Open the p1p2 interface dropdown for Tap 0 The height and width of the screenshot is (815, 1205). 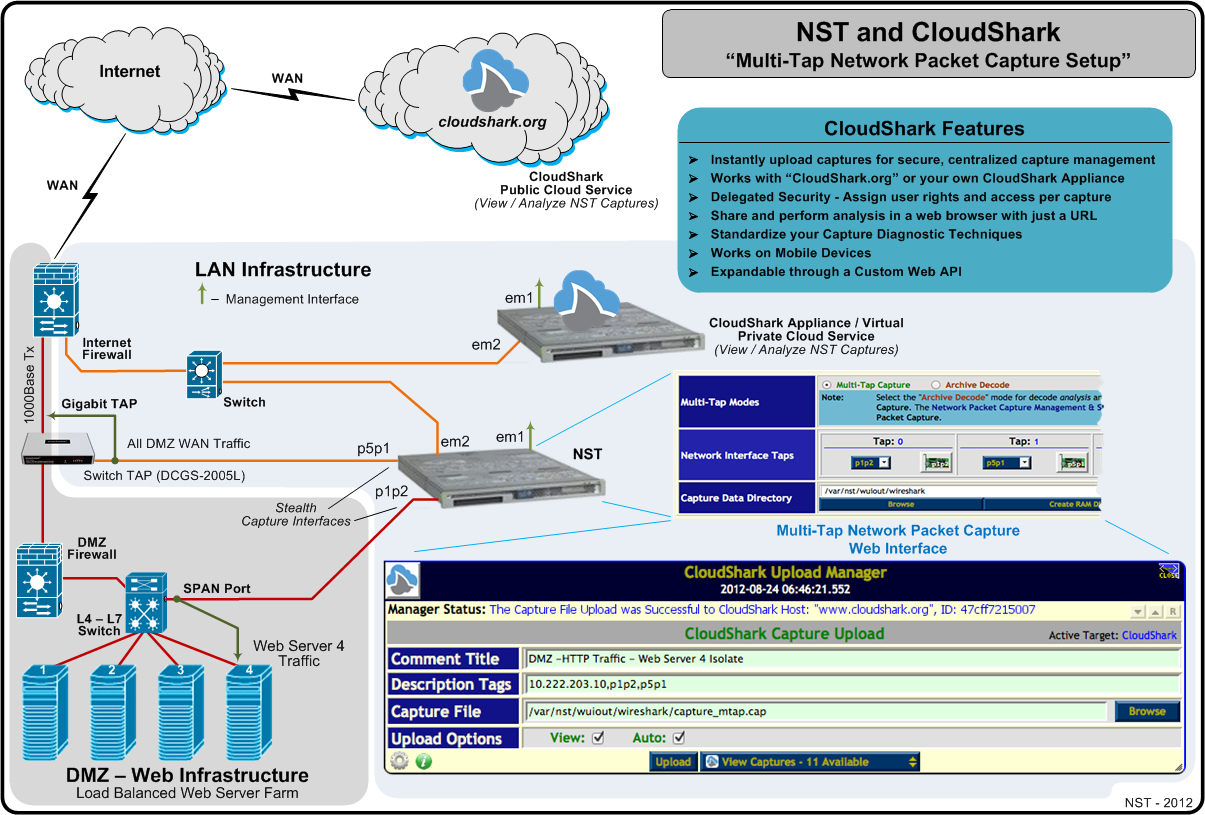(x=871, y=463)
